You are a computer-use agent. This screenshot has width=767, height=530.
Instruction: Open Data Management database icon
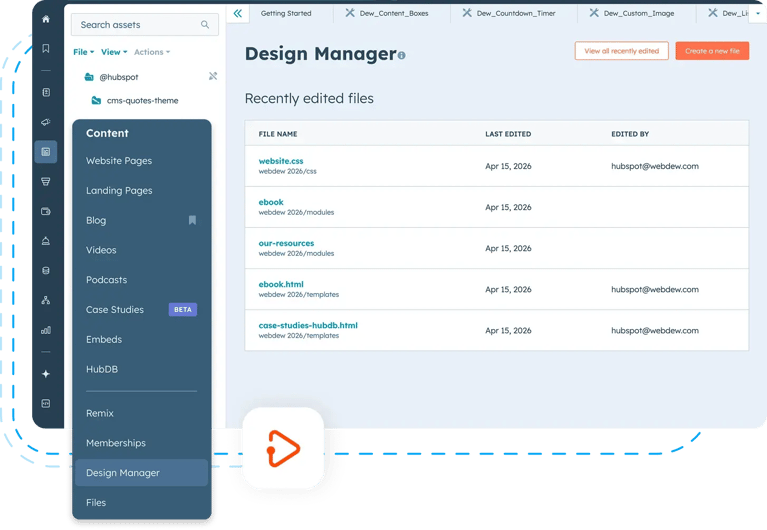pos(46,271)
